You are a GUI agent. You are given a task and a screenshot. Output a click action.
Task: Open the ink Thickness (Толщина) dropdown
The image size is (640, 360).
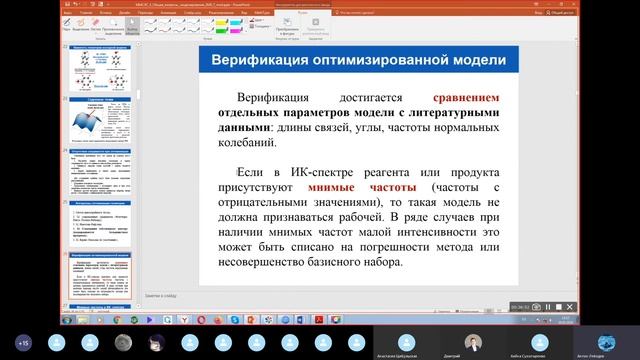tap(260, 26)
